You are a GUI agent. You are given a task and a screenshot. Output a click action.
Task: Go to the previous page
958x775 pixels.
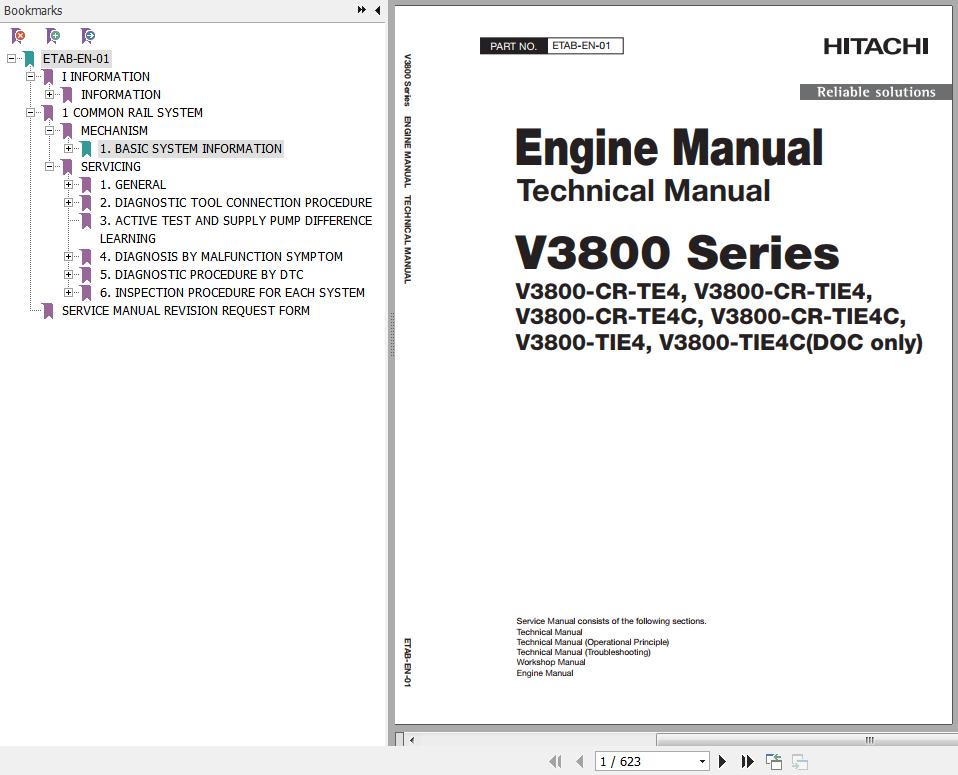point(580,762)
